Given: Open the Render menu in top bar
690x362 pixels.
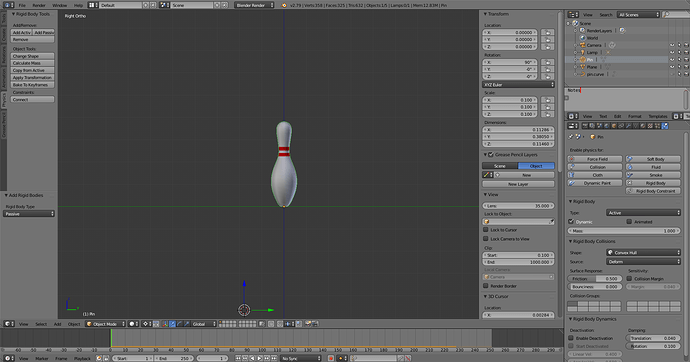Looking at the screenshot, I should tap(39, 5).
